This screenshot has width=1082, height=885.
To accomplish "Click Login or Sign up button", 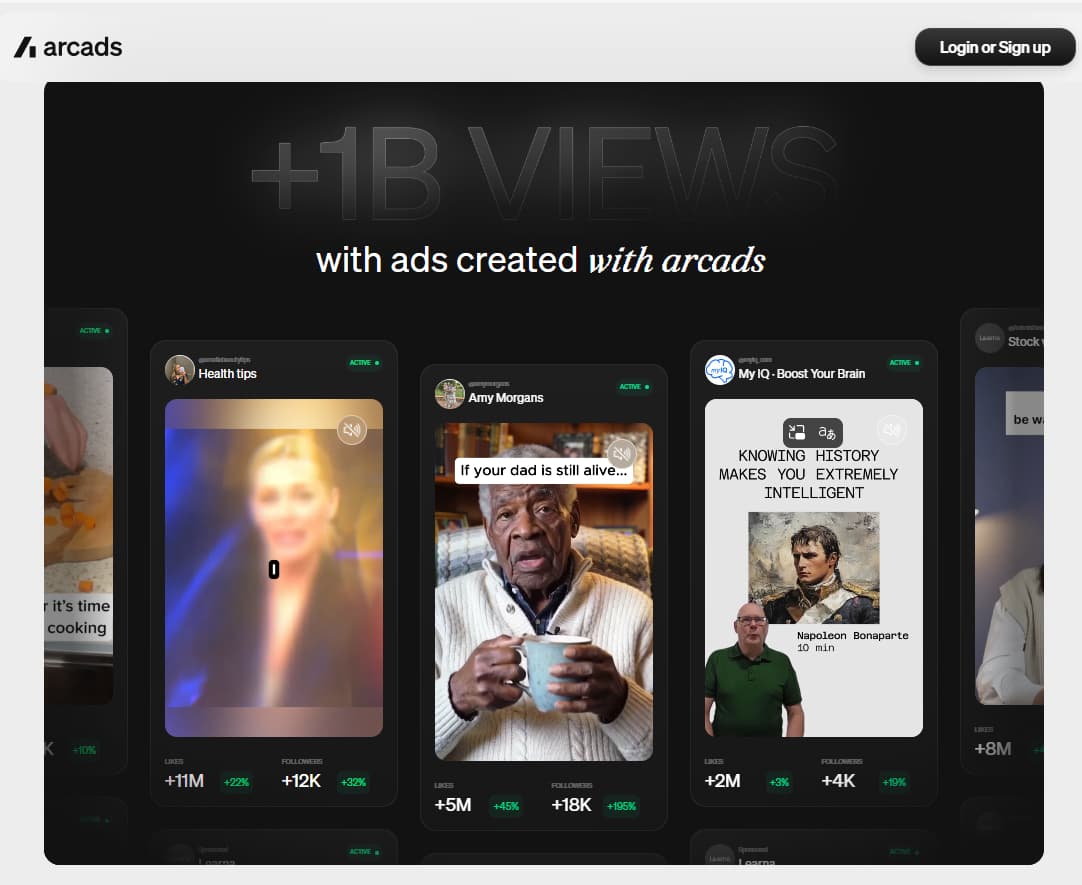I will (994, 47).
